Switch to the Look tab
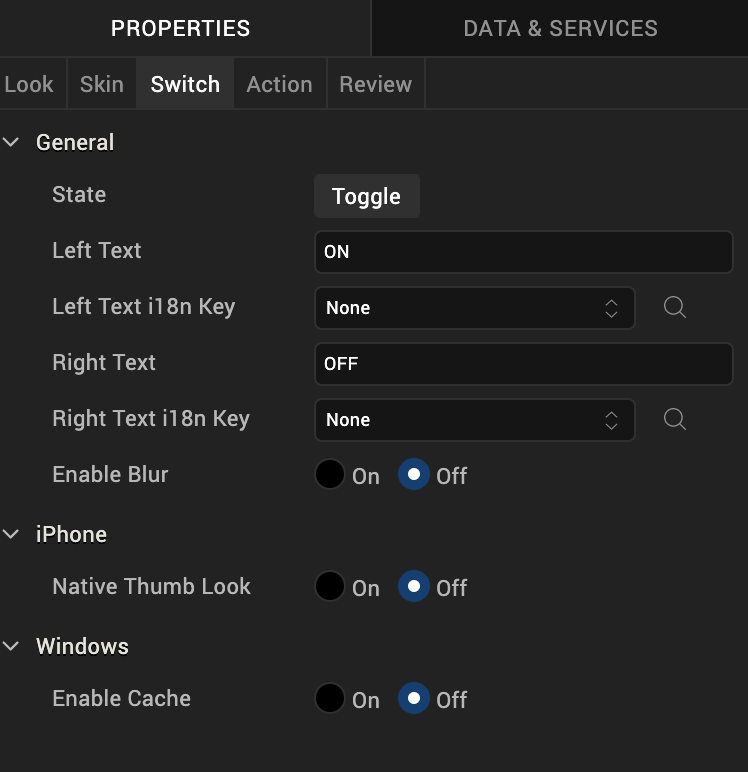The height and width of the screenshot is (772, 748). click(29, 84)
